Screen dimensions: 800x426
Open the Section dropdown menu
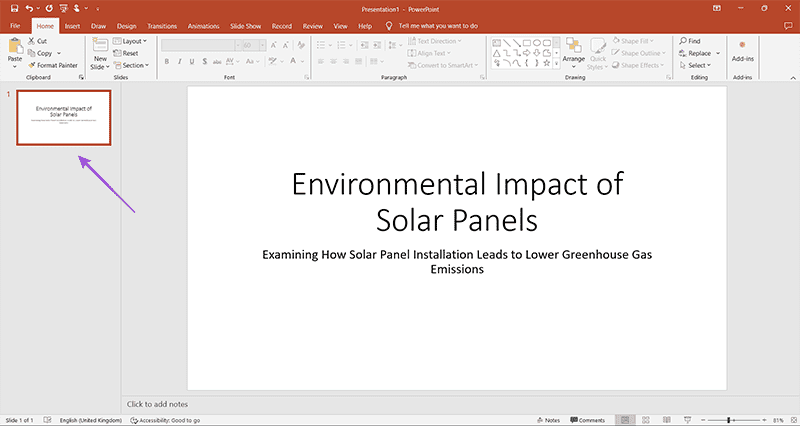(x=133, y=65)
